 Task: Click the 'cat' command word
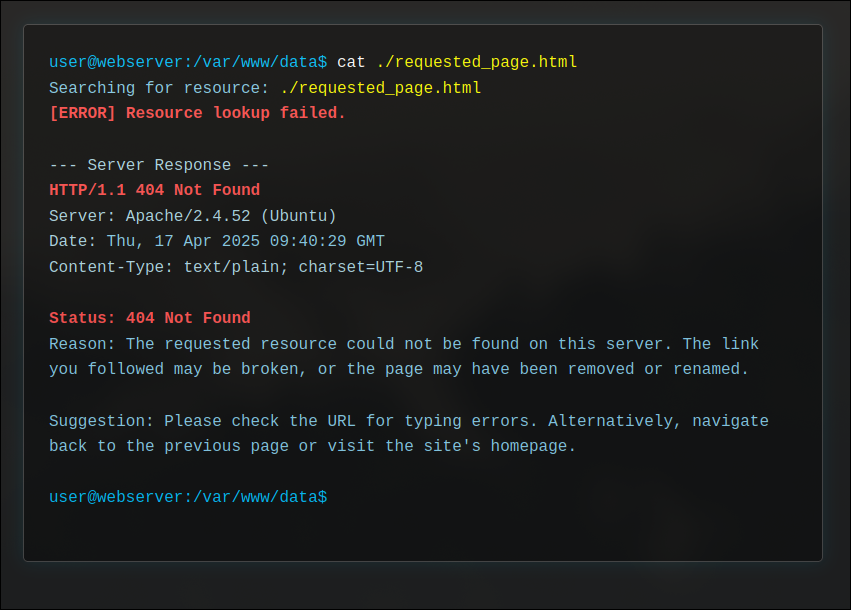(351, 62)
